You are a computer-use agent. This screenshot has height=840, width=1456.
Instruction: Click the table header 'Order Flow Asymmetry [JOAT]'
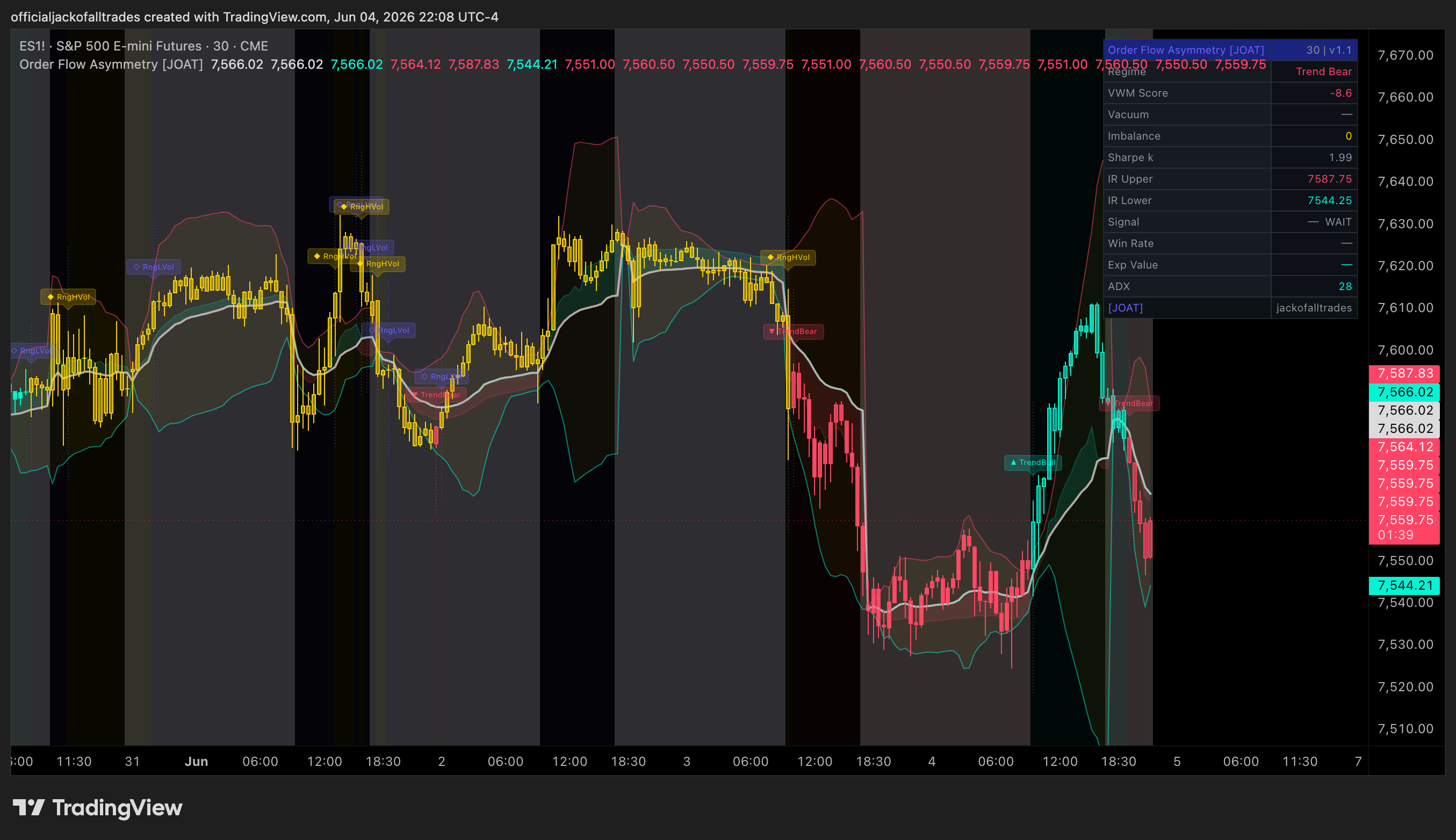point(1186,50)
